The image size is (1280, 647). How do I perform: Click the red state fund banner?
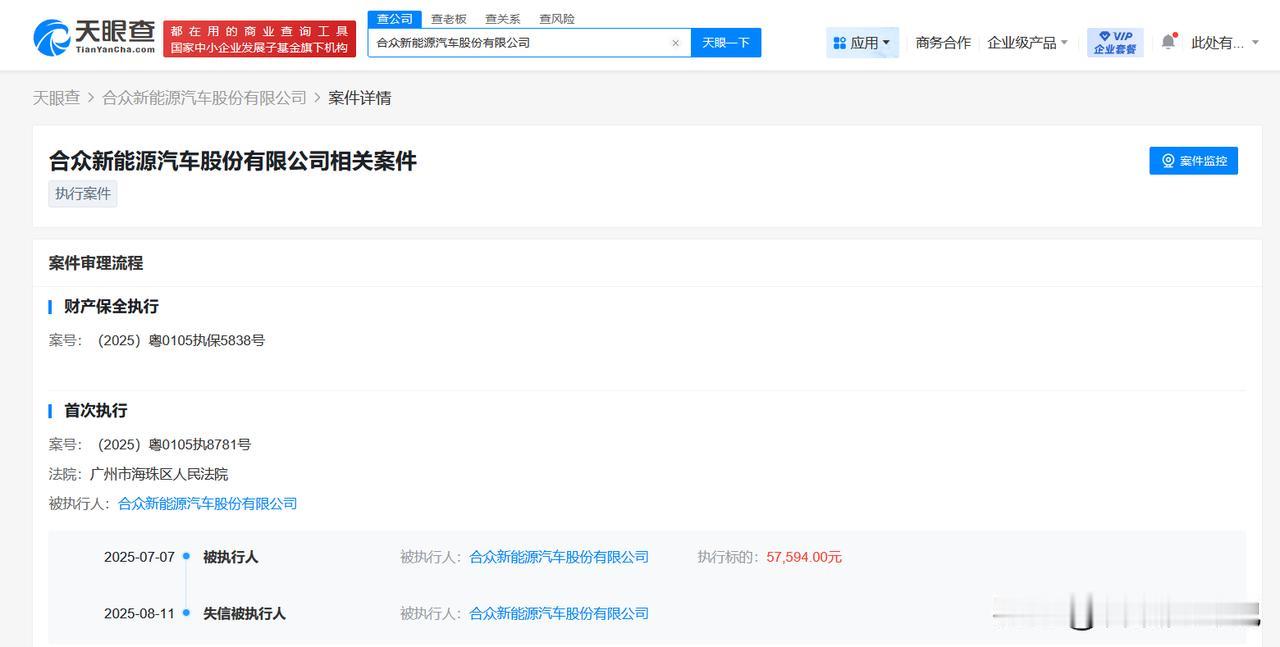(259, 39)
